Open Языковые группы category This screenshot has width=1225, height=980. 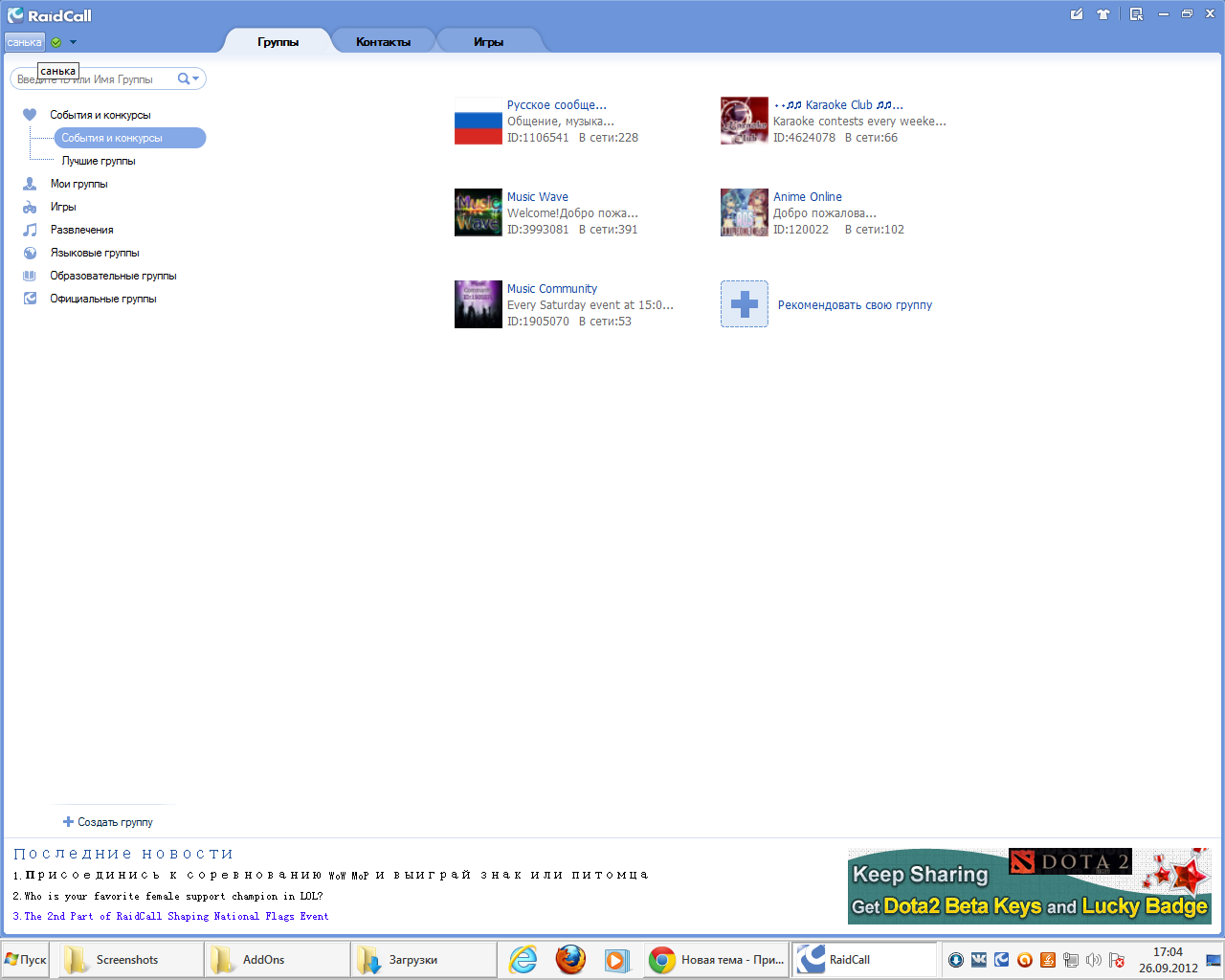tap(95, 253)
